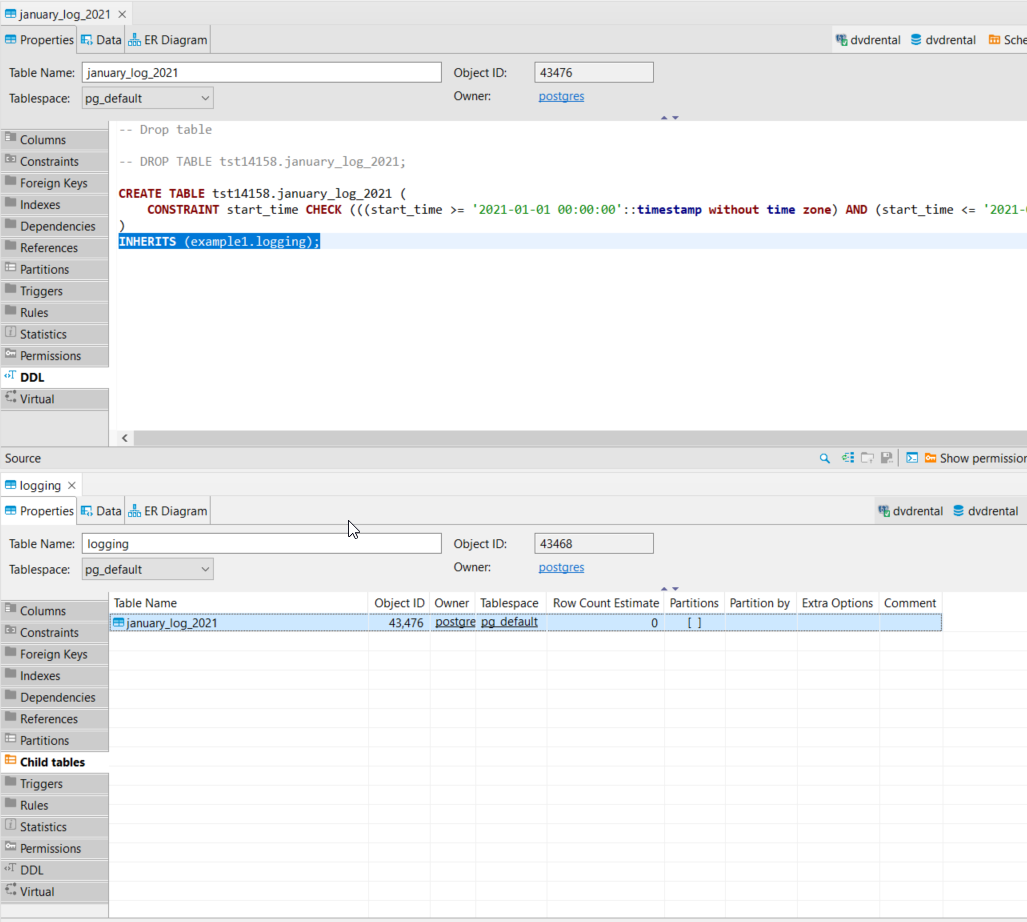Image resolution: width=1027 pixels, height=922 pixels.
Task: Save the DDL to a file
Action: (x=887, y=457)
